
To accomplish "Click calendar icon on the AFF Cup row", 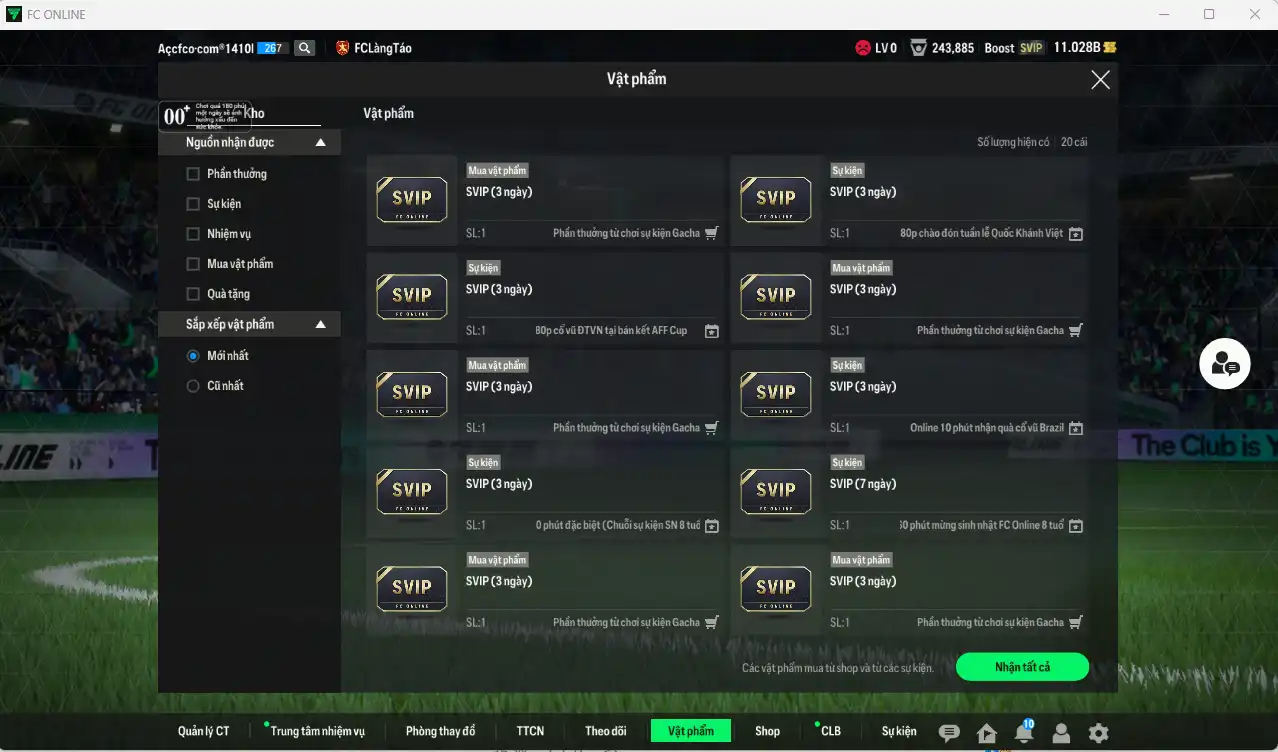I will click(712, 331).
